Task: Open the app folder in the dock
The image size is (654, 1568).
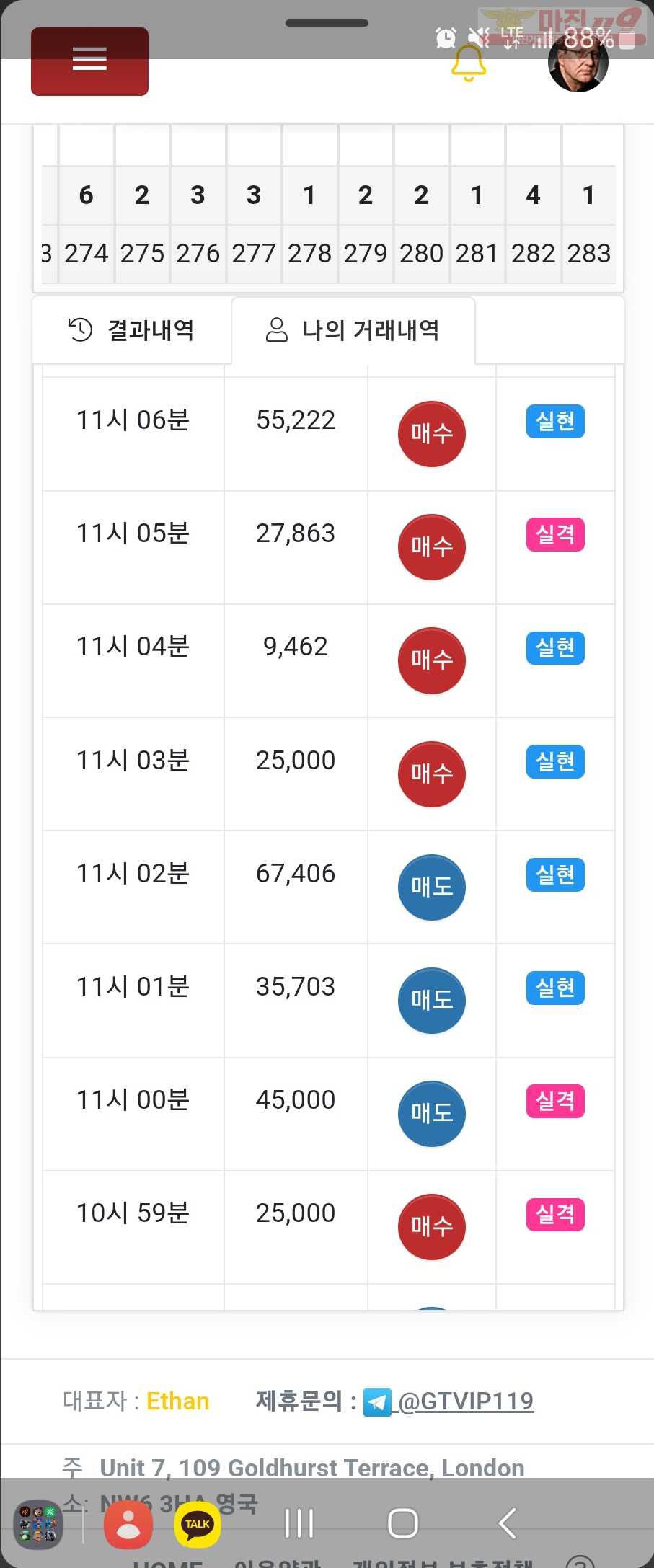Action: point(39,1524)
